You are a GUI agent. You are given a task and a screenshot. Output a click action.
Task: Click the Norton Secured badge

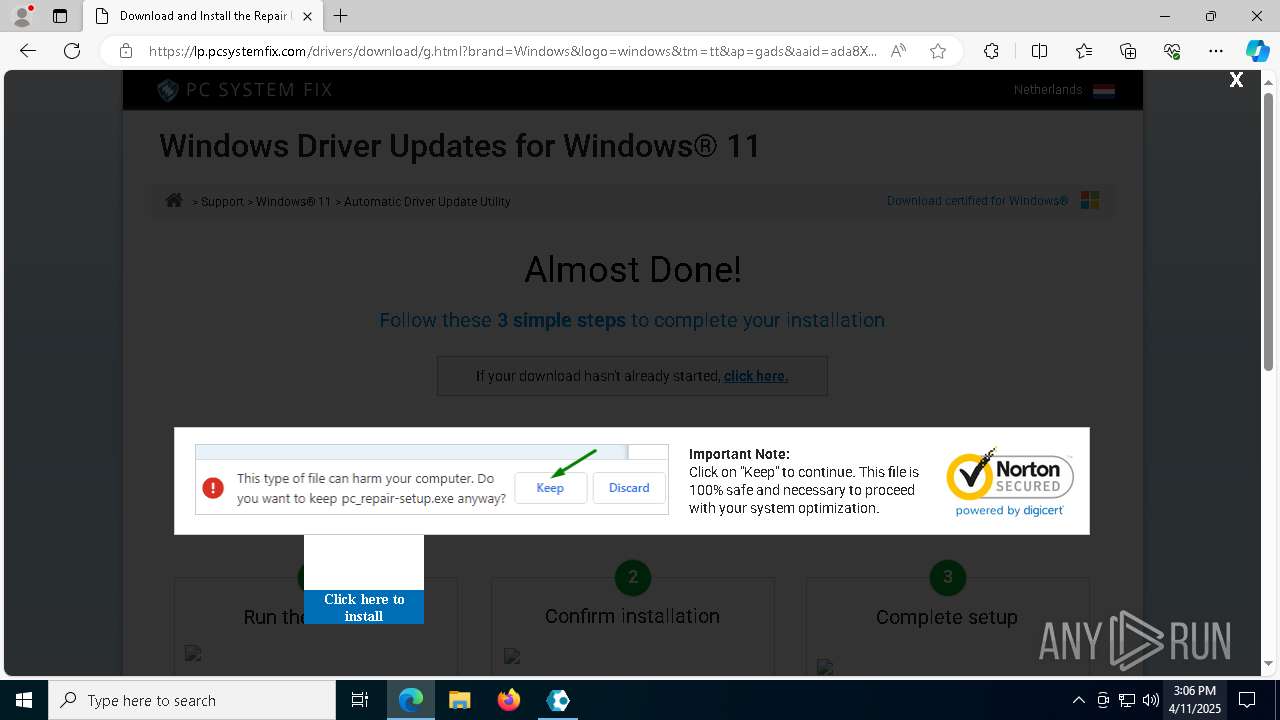(1010, 481)
